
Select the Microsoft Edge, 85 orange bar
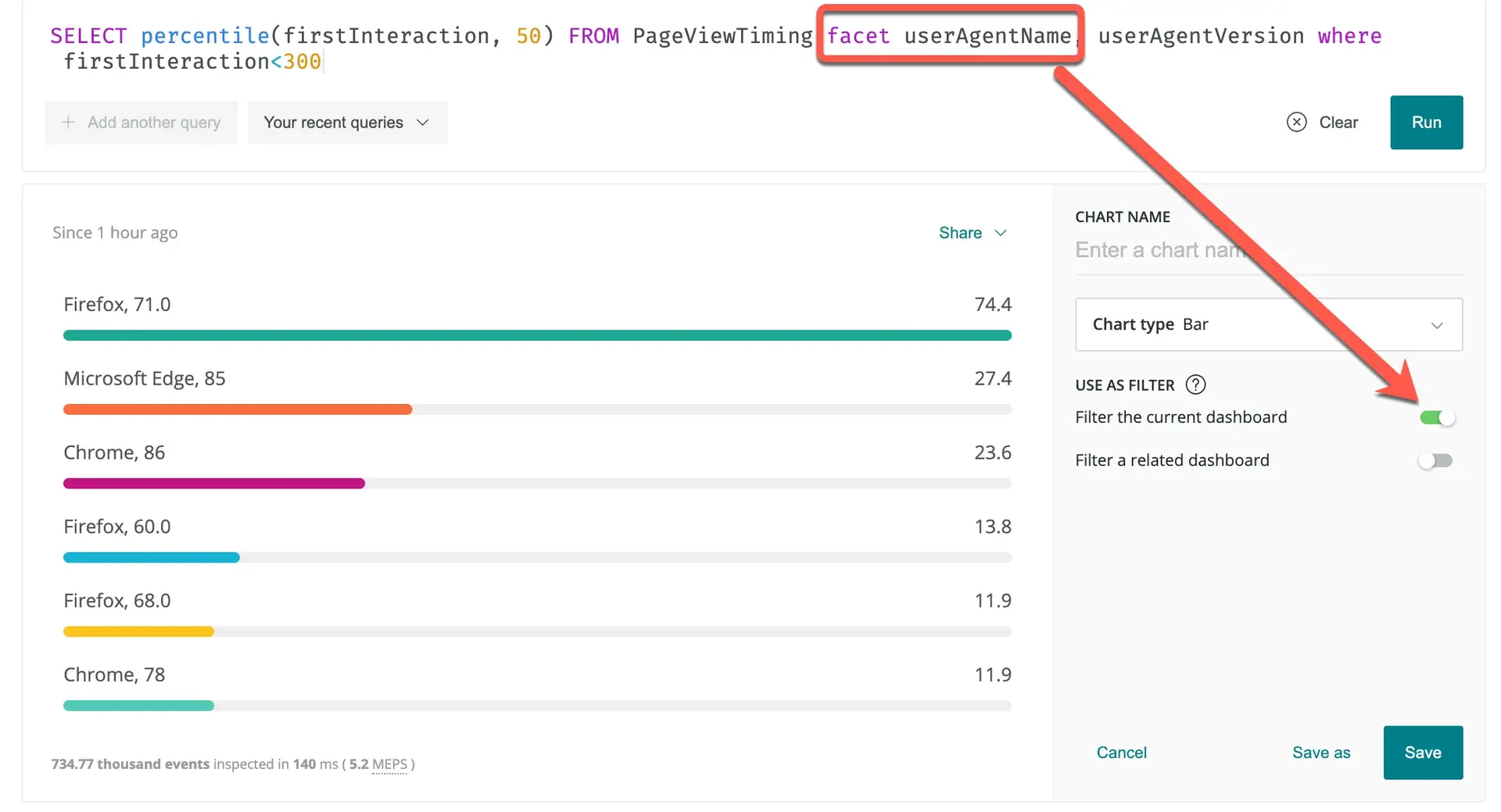click(237, 410)
